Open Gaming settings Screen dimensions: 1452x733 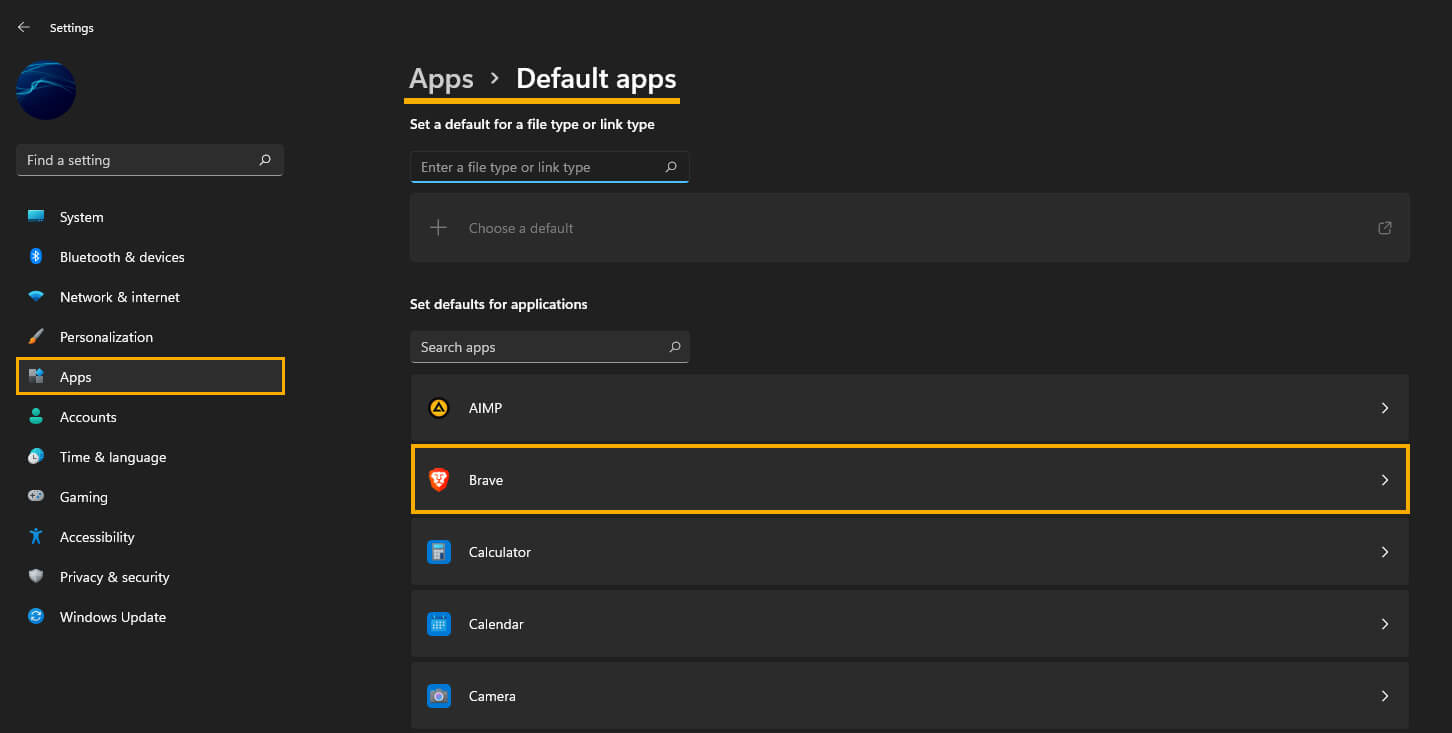(150, 497)
